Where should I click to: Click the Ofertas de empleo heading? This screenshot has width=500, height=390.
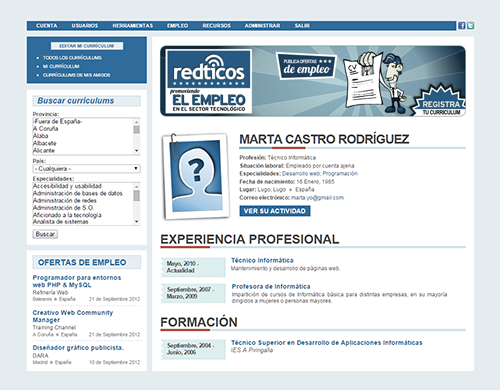click(82, 262)
